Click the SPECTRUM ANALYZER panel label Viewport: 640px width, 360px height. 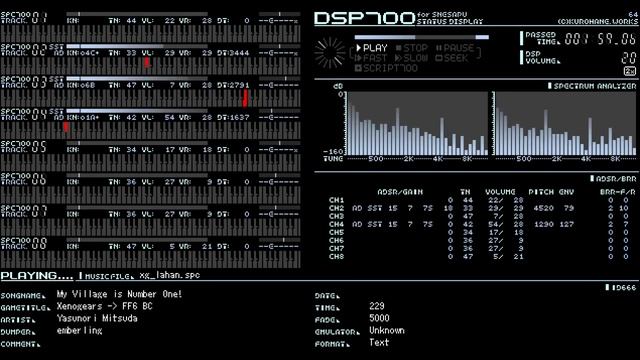[592, 86]
